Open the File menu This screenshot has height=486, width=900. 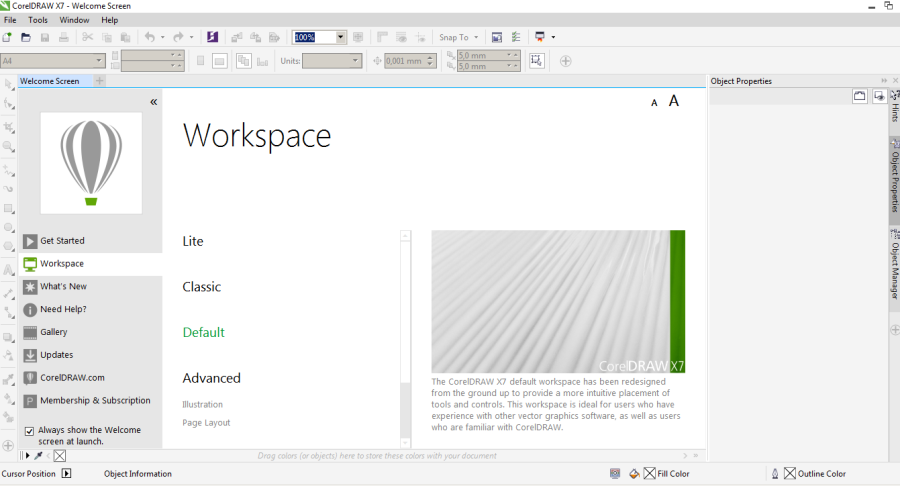click(10, 20)
